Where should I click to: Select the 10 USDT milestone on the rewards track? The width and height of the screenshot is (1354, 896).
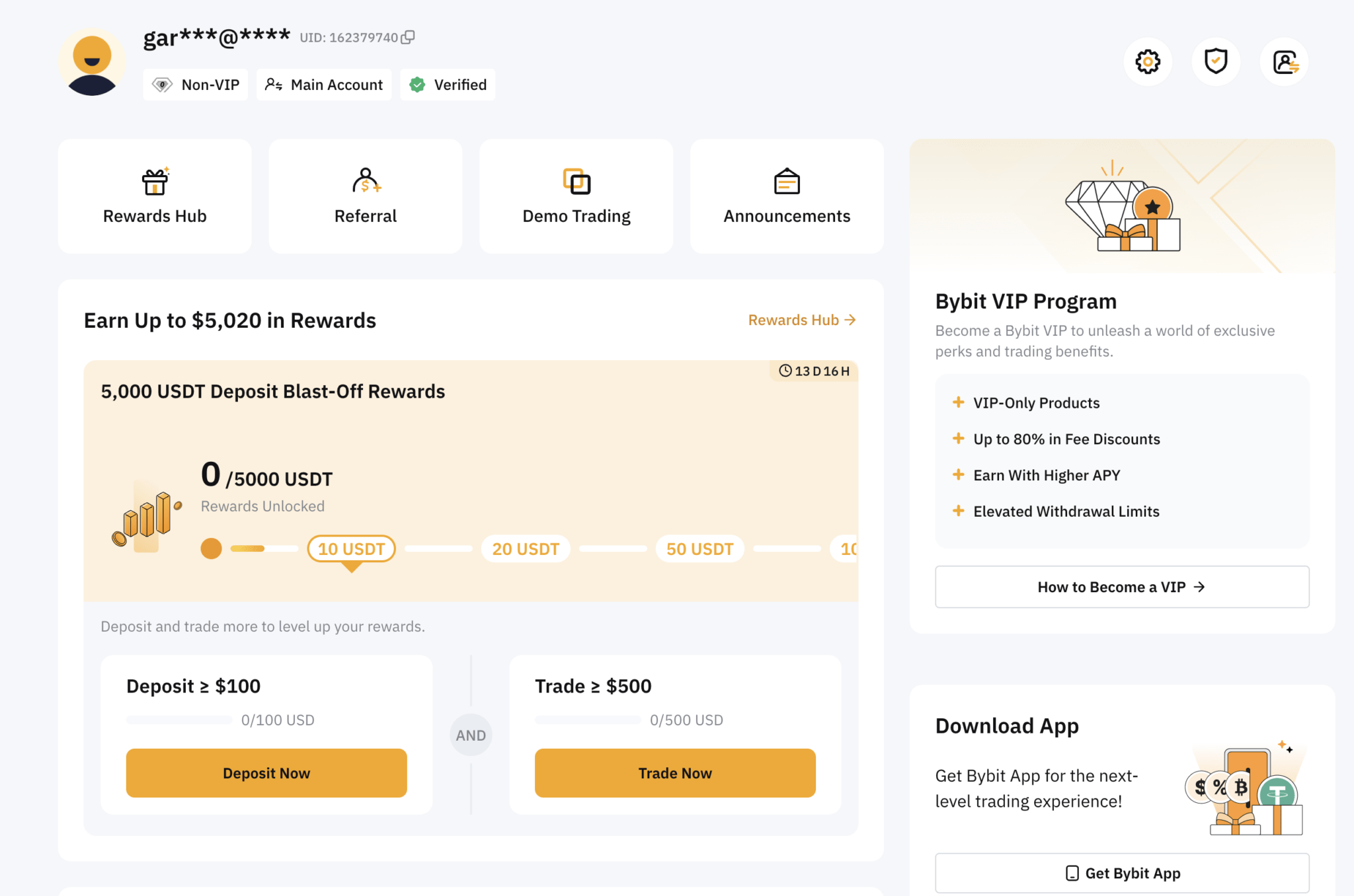[x=351, y=548]
